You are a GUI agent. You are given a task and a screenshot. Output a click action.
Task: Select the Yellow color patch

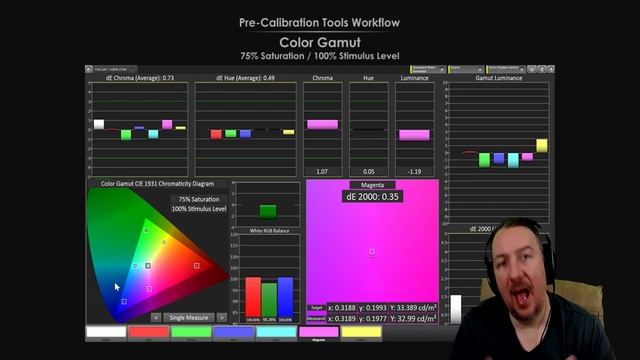tap(361, 332)
